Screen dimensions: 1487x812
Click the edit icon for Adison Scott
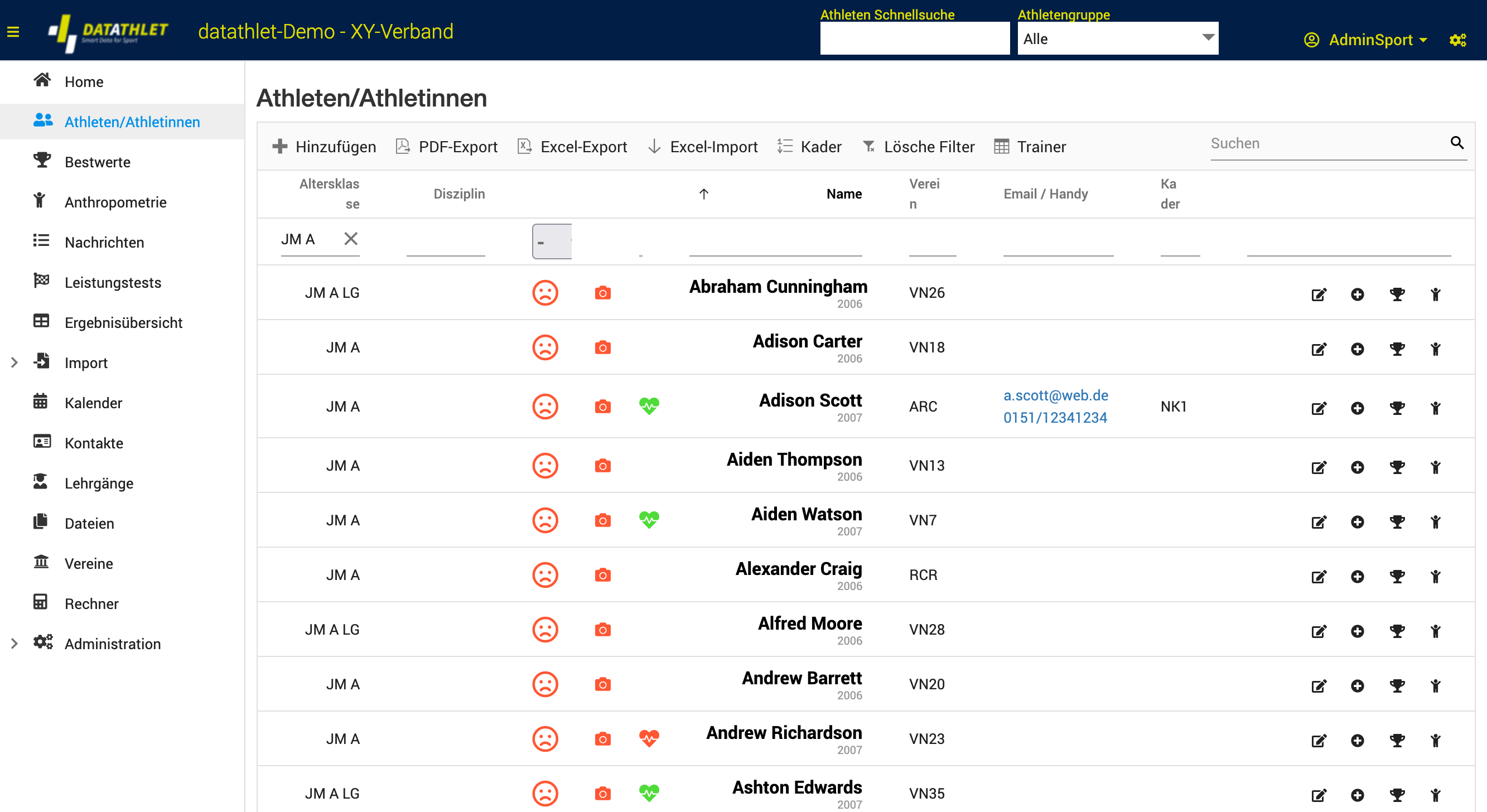(1319, 408)
